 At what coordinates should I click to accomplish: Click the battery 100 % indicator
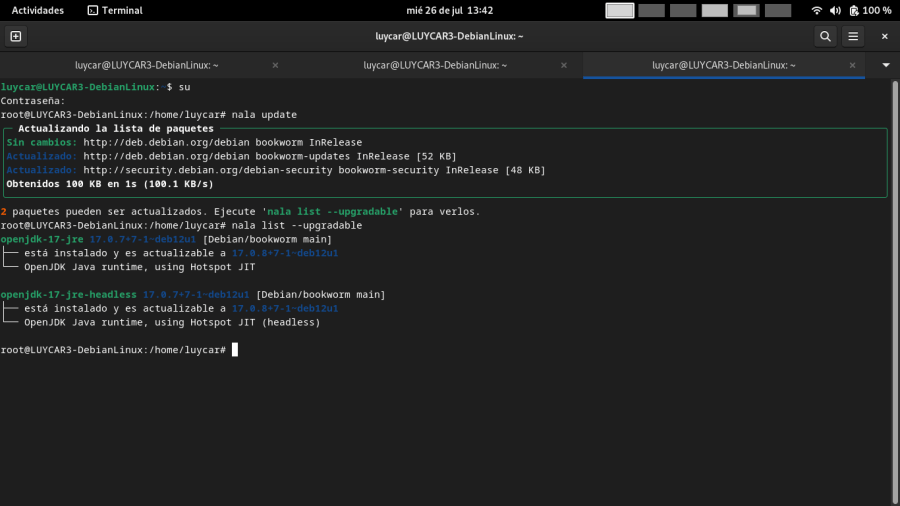pos(870,10)
